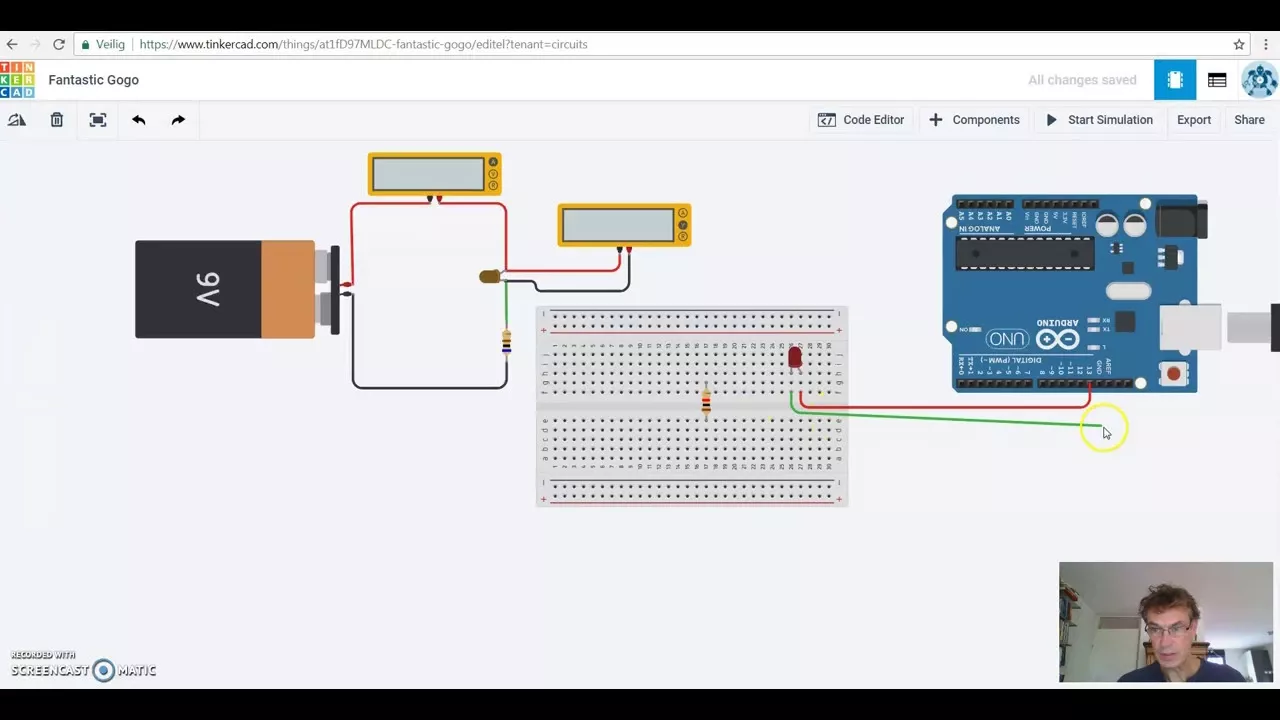Screen dimensions: 1280x720
Task: Select the 9V battery component
Action: pyautogui.click(x=225, y=290)
